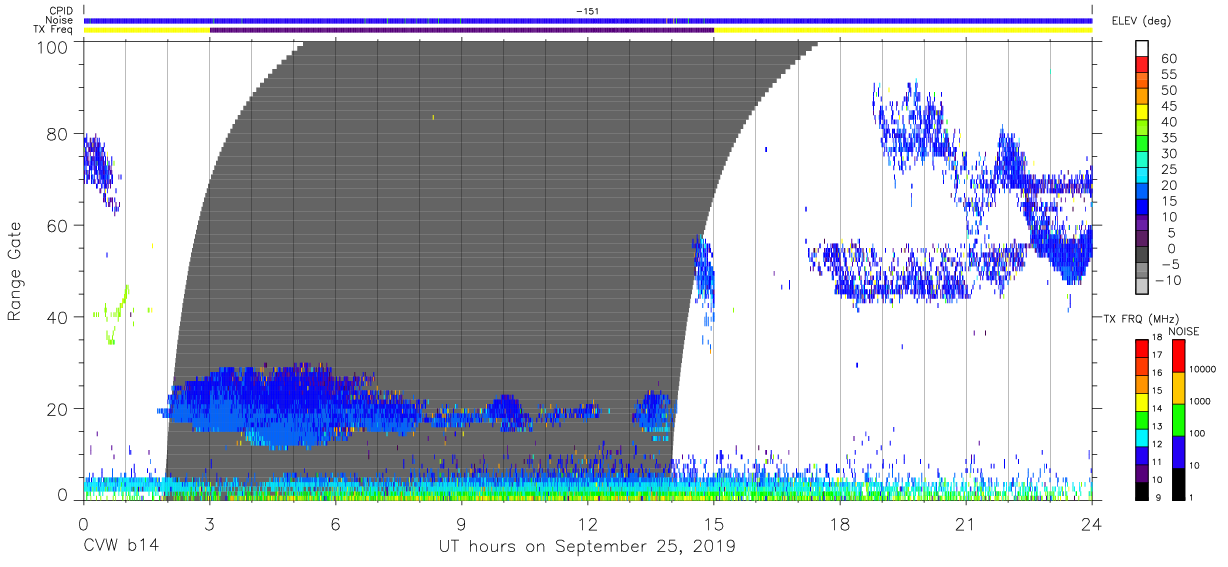The height and width of the screenshot is (567, 1228).
Task: Click the 40 tick on Range Gate axis
Action: [x=58, y=317]
